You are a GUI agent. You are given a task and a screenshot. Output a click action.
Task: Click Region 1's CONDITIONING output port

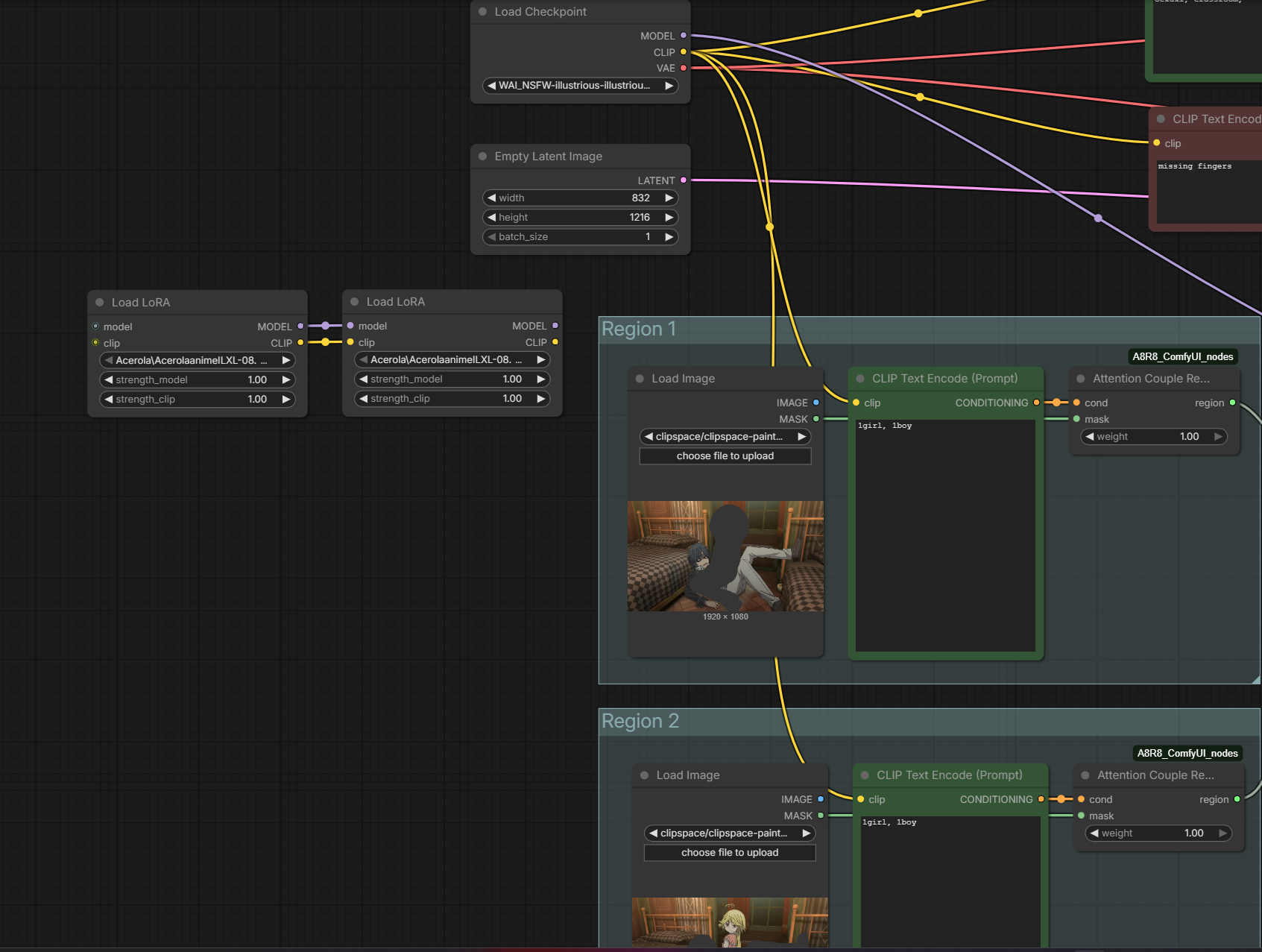(1037, 403)
